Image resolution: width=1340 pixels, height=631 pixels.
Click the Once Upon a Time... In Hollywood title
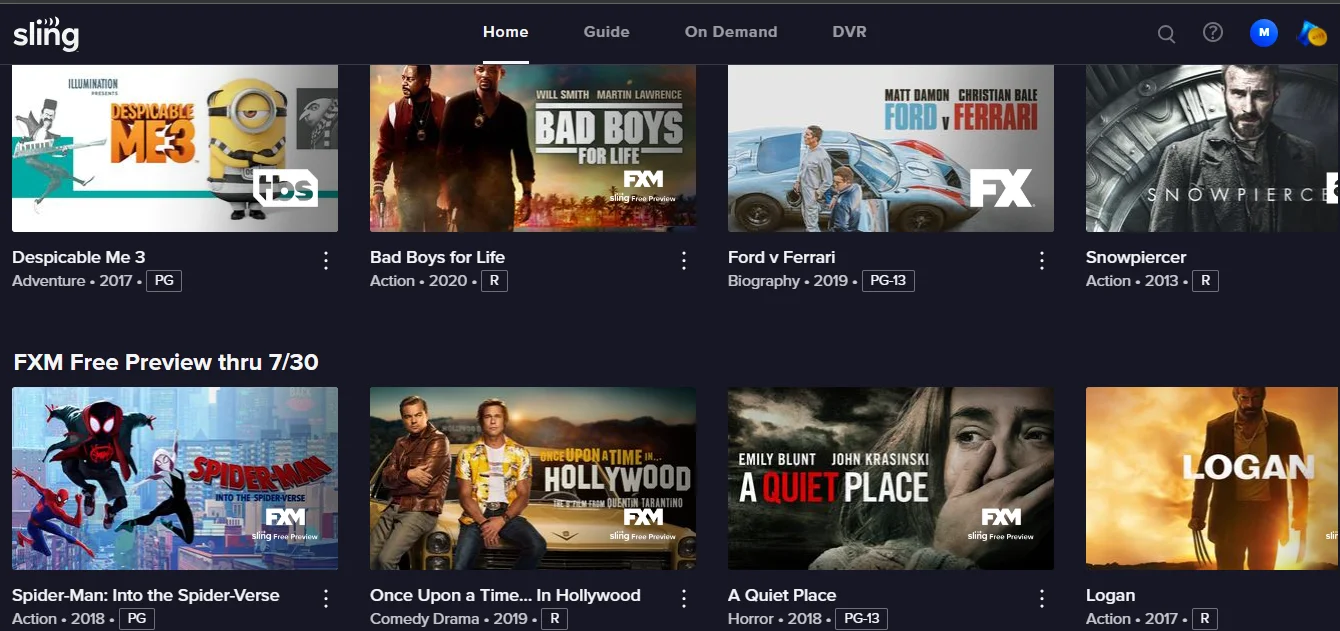pyautogui.click(x=505, y=595)
